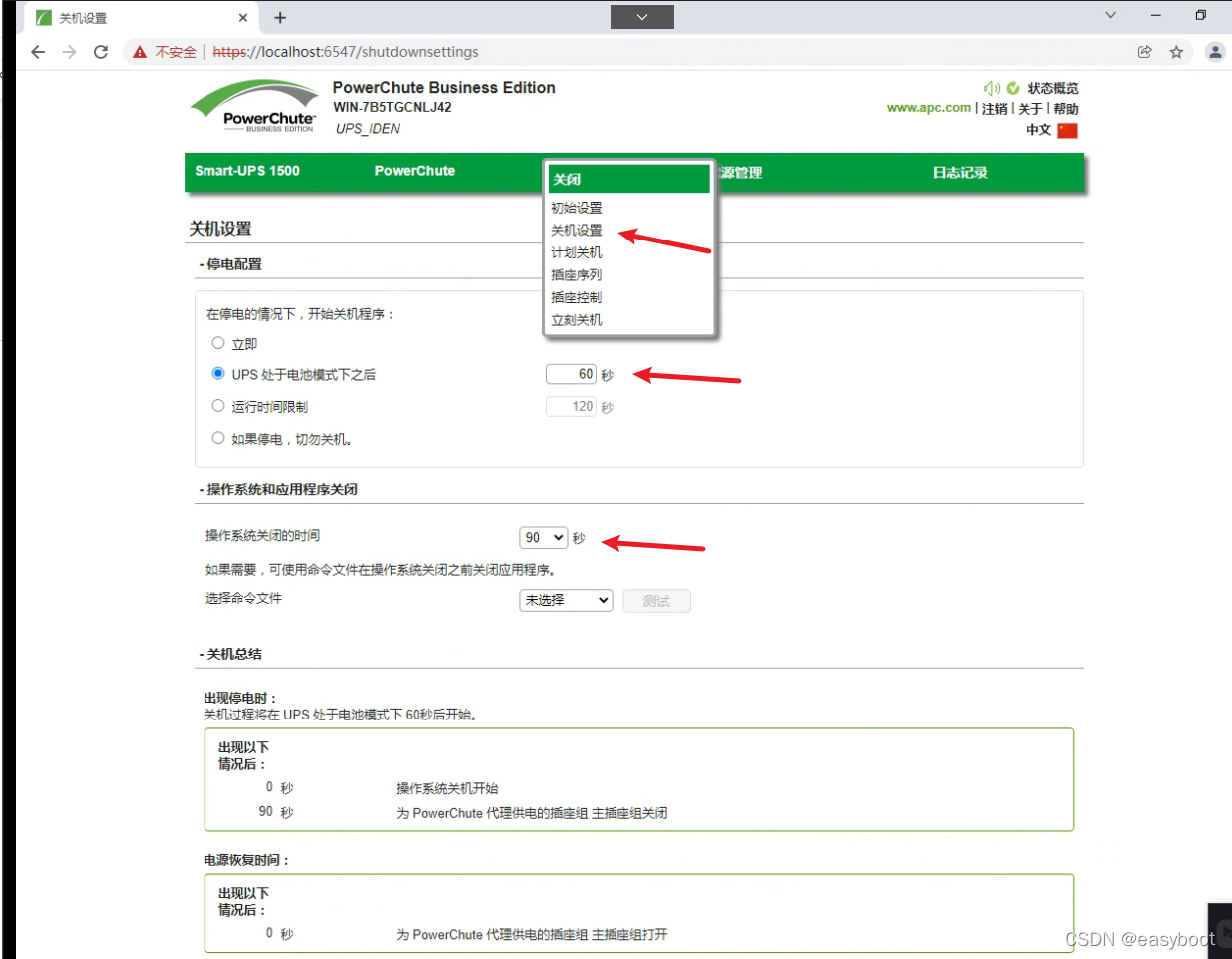This screenshot has height=959, width=1232.
Task: Click the UPS_IDEN device name text
Action: tap(368, 129)
